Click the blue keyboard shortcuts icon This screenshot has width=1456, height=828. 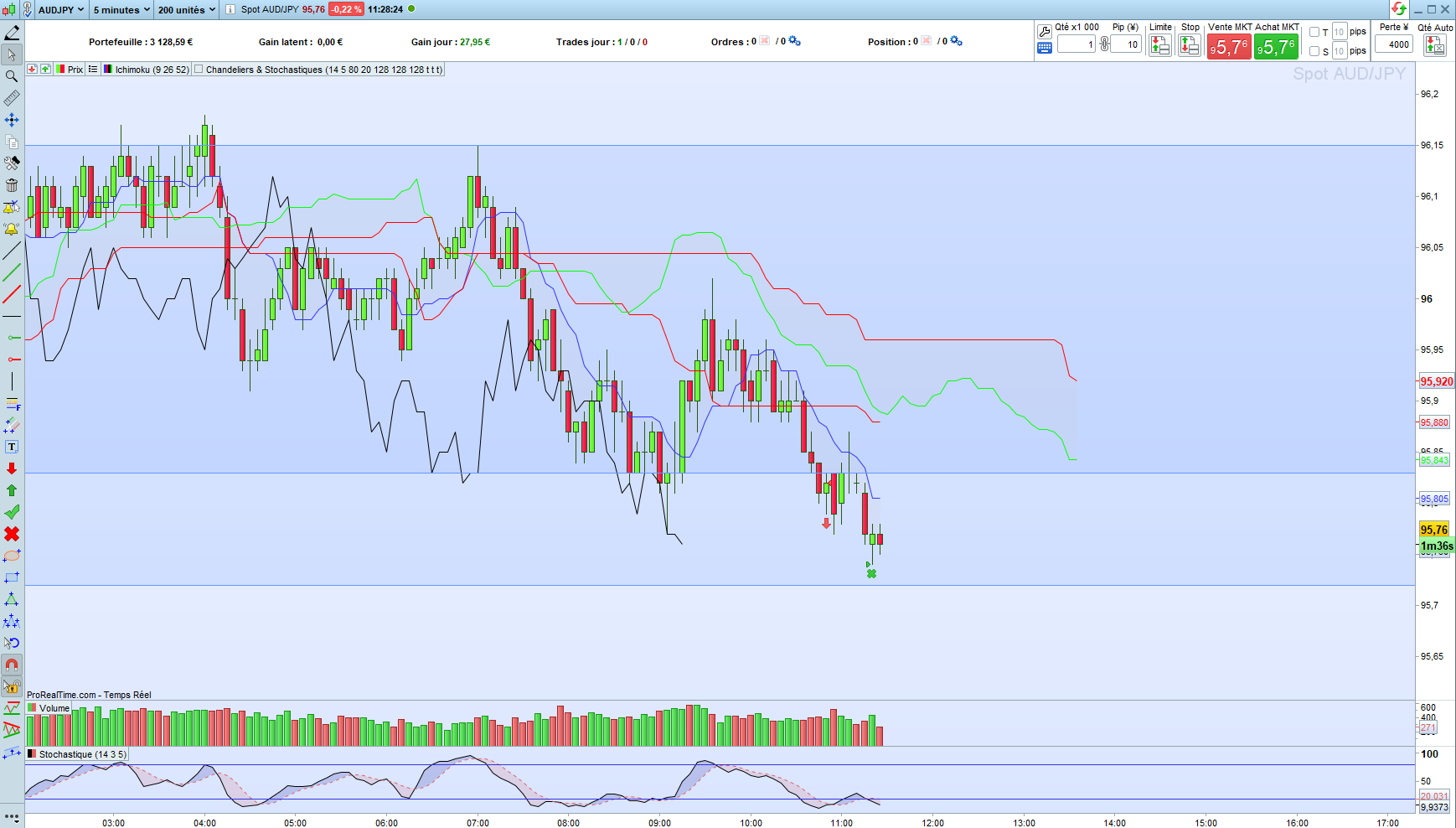1045,48
